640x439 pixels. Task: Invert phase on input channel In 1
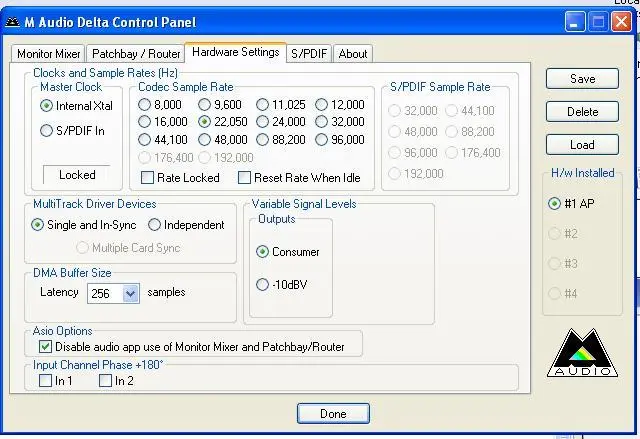pos(45,380)
